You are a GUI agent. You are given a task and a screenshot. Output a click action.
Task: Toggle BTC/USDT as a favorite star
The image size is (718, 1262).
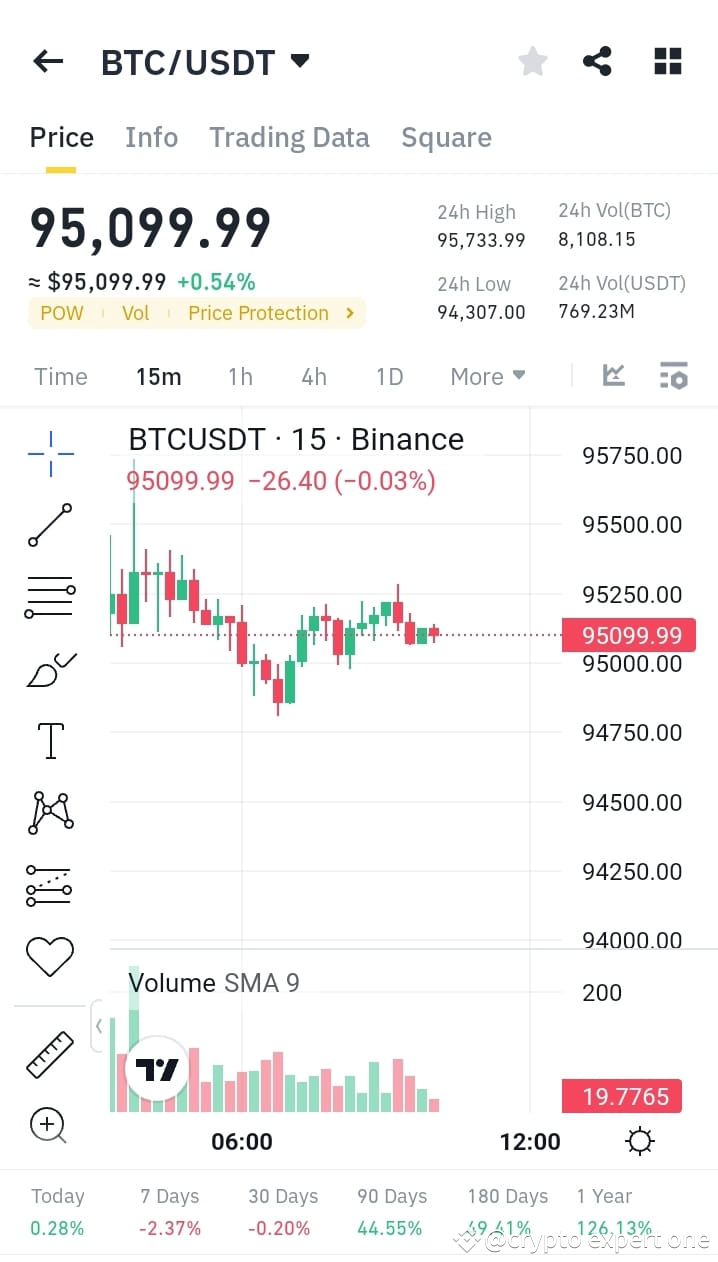point(532,60)
